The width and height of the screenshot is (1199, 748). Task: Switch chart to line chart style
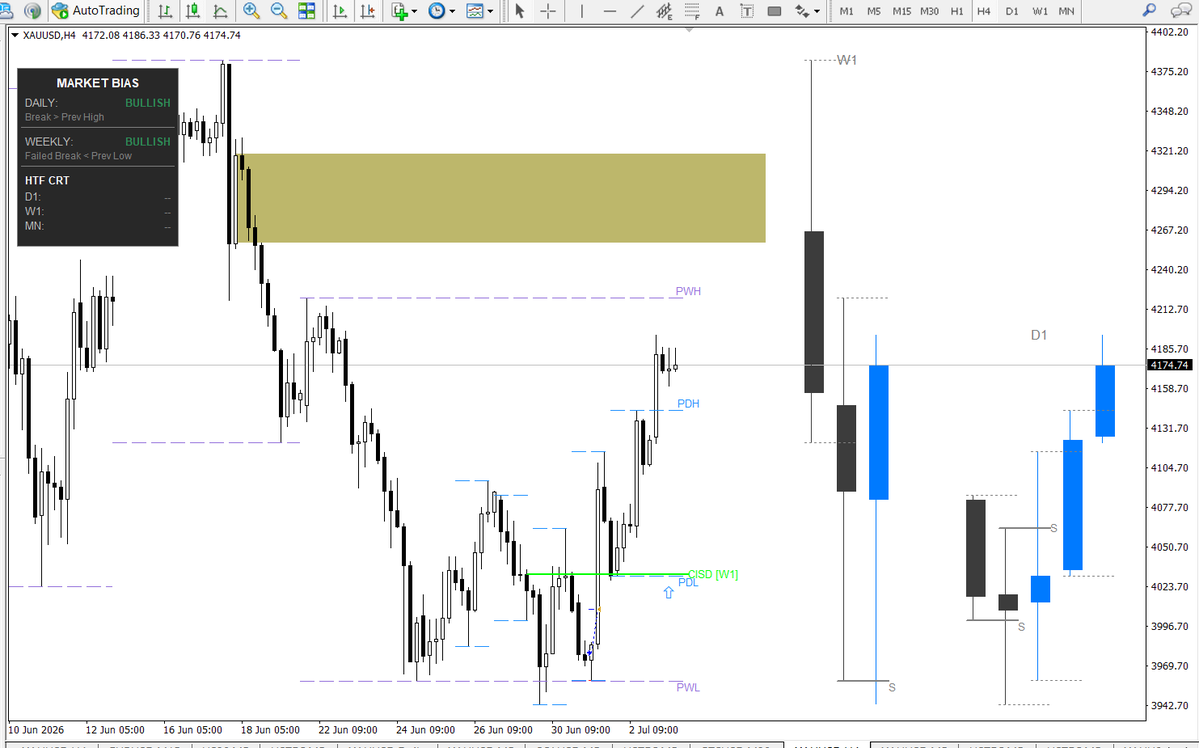pyautogui.click(x=220, y=11)
